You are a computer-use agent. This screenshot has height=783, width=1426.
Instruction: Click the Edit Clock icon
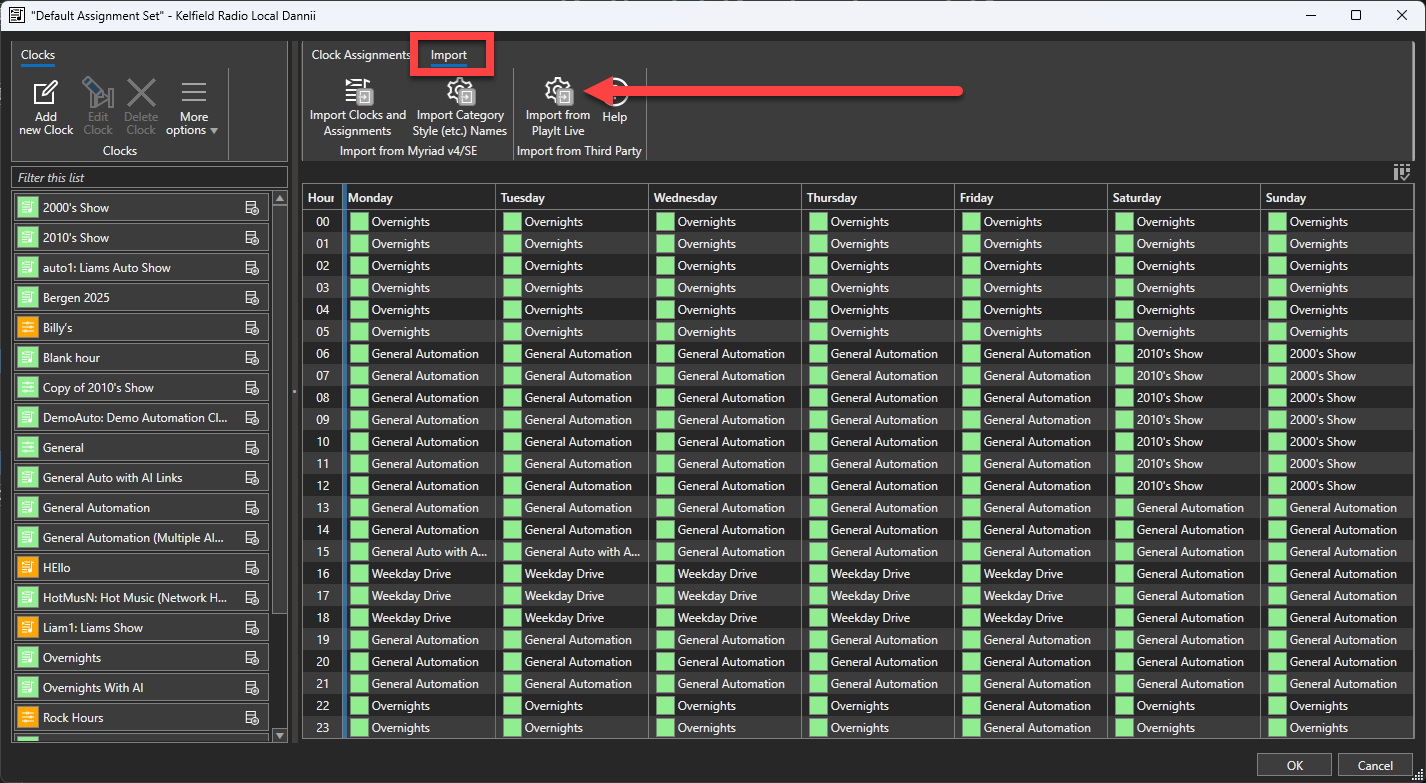[x=98, y=94]
